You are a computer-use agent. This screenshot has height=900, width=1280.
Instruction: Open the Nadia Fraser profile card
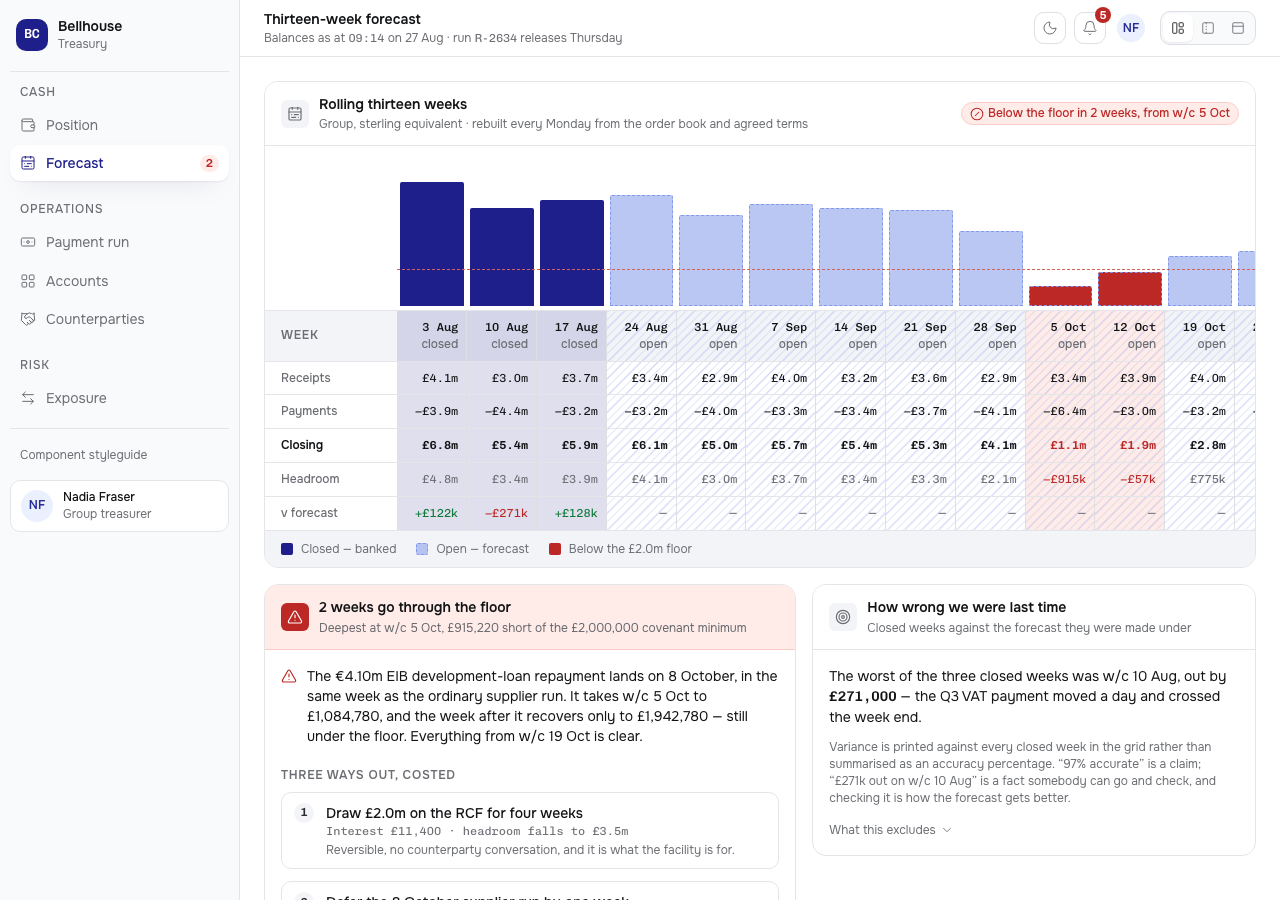click(120, 506)
